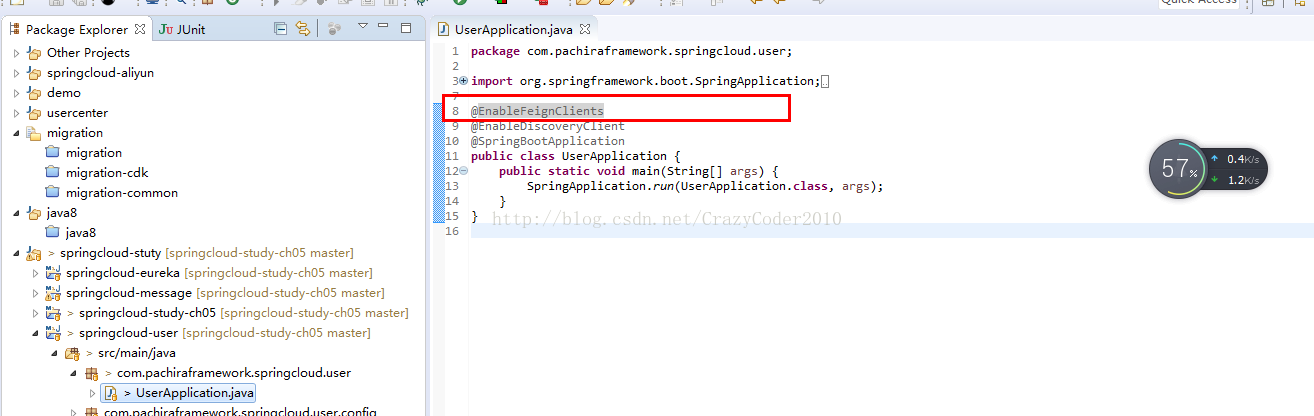Click the springcloud-eureka Maven project icon
Screen dimensions: 1314x416
coord(54,272)
